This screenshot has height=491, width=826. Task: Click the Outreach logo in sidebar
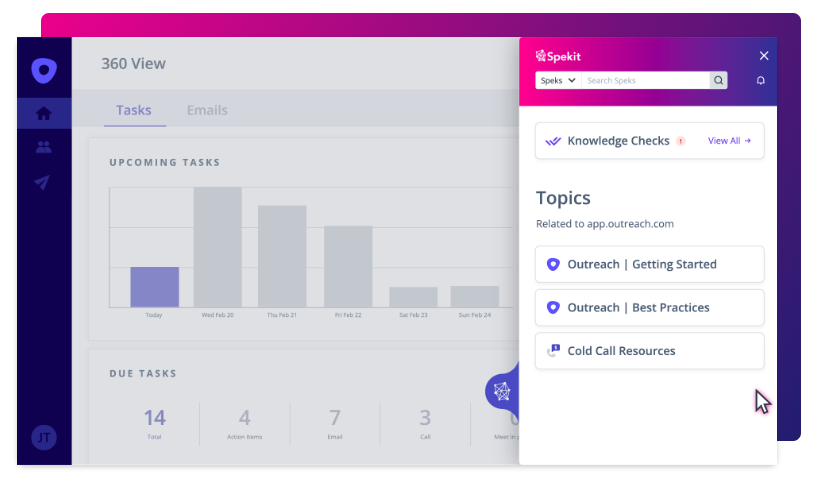tap(44, 70)
